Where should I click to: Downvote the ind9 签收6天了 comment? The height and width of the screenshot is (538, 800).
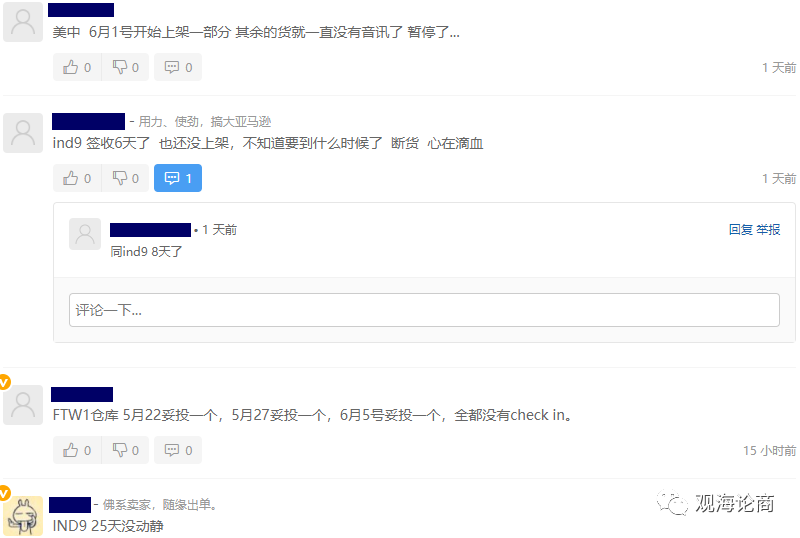coord(126,178)
